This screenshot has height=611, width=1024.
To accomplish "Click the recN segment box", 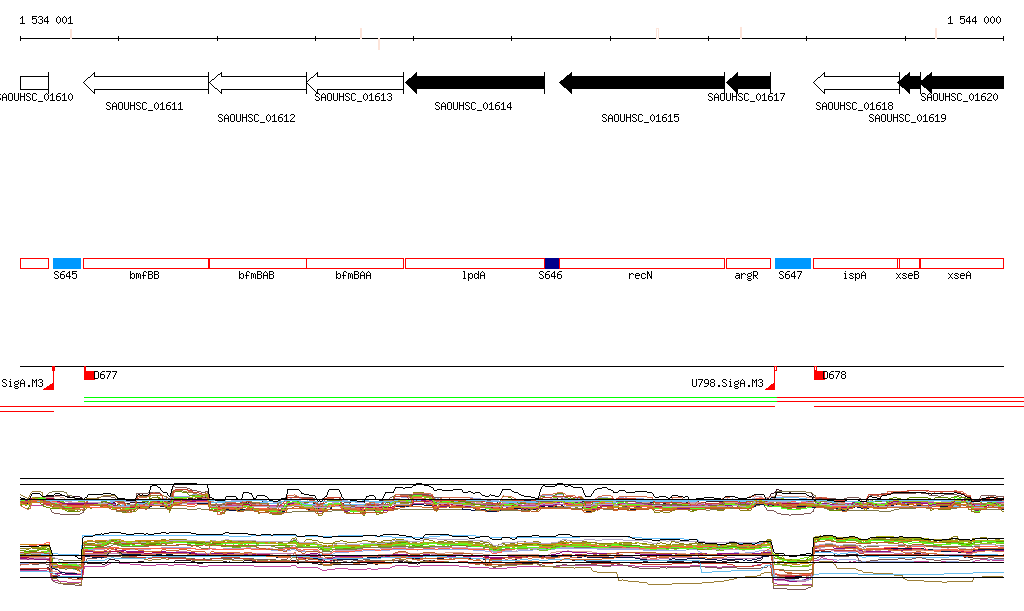I will pyautogui.click(x=642, y=264).
